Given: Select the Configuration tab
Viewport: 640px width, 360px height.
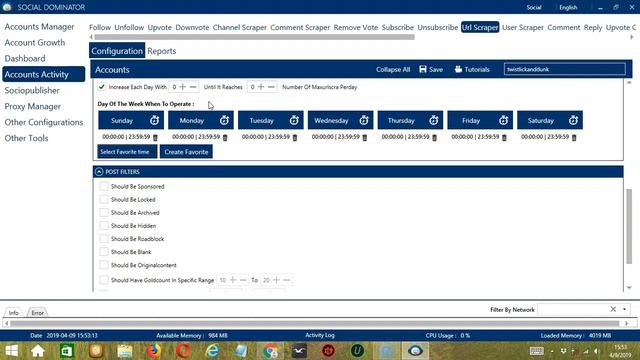Looking at the screenshot, I should click(x=117, y=51).
